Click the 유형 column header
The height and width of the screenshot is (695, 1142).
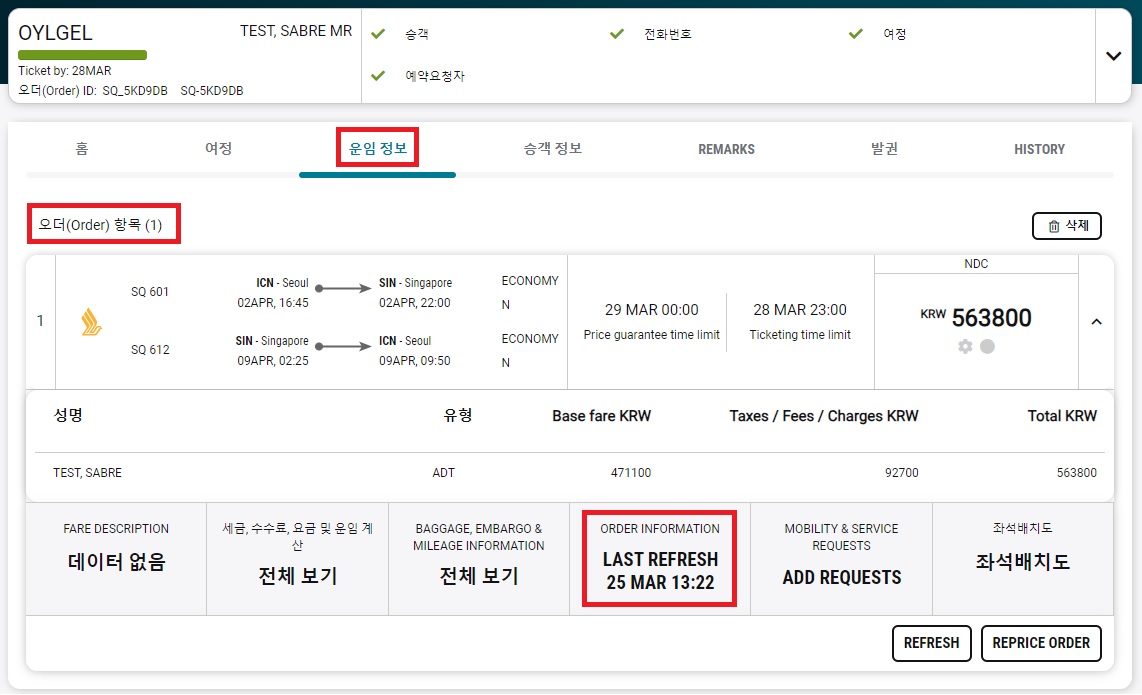tap(458, 415)
